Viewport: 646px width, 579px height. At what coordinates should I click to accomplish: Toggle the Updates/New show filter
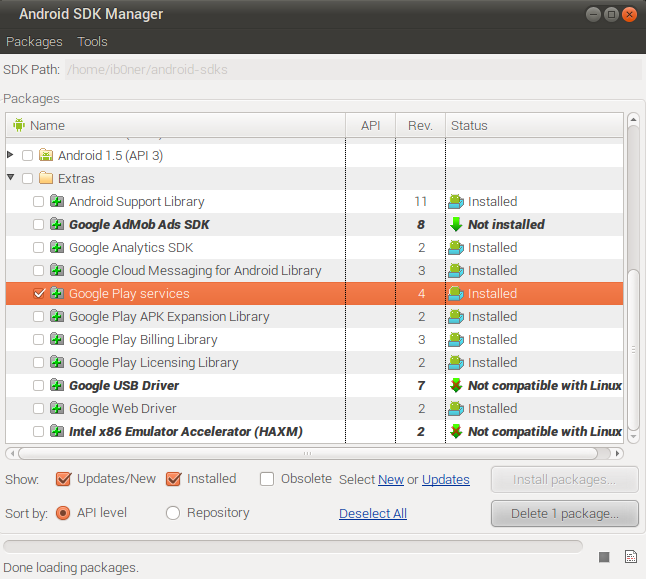coord(63,479)
